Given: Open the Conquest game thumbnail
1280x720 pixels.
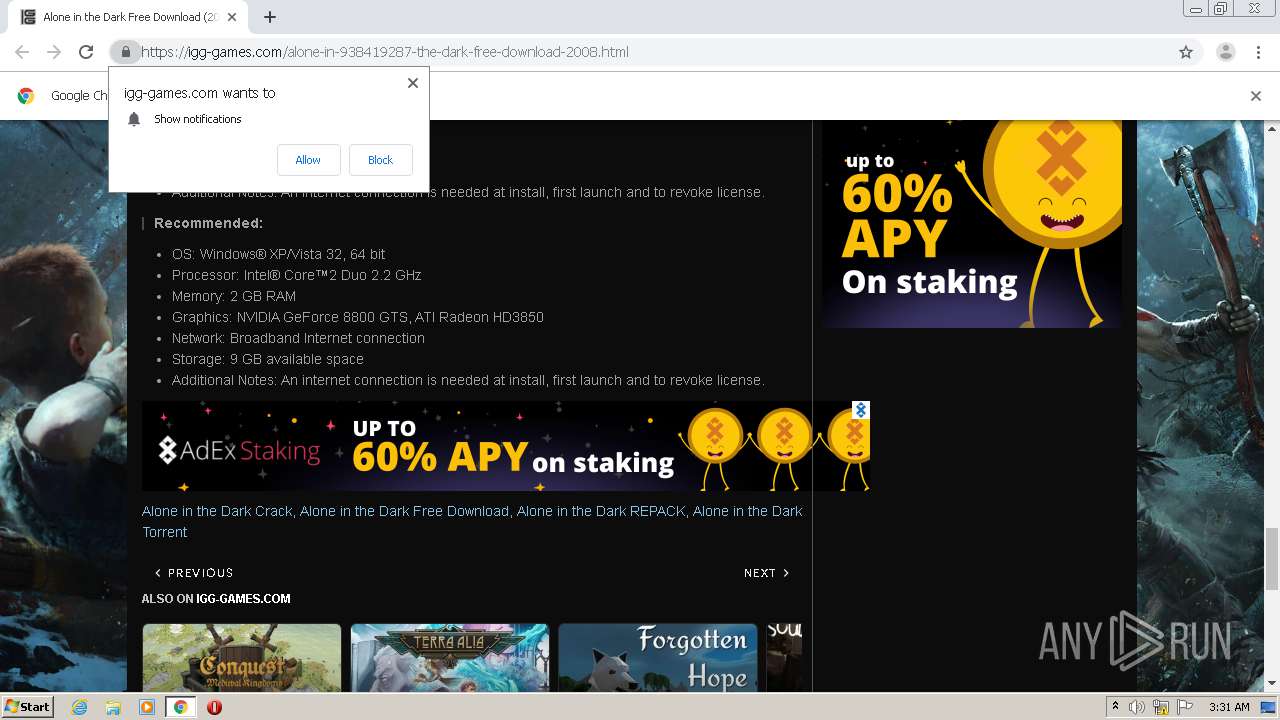Looking at the screenshot, I should [x=242, y=658].
